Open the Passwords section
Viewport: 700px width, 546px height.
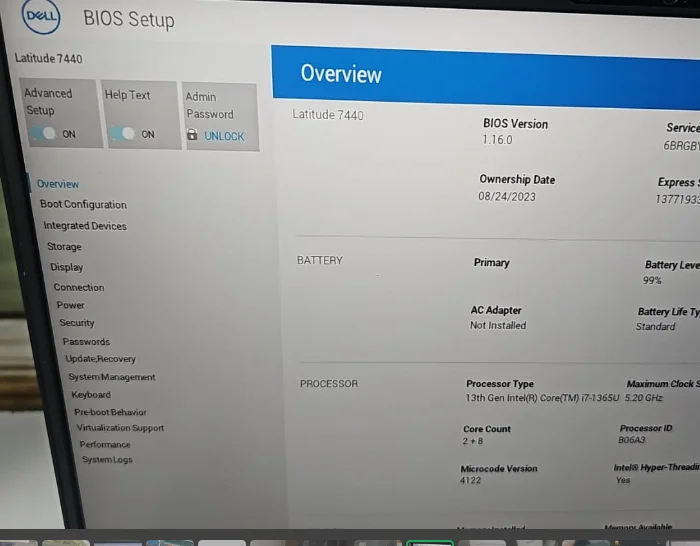[86, 342]
